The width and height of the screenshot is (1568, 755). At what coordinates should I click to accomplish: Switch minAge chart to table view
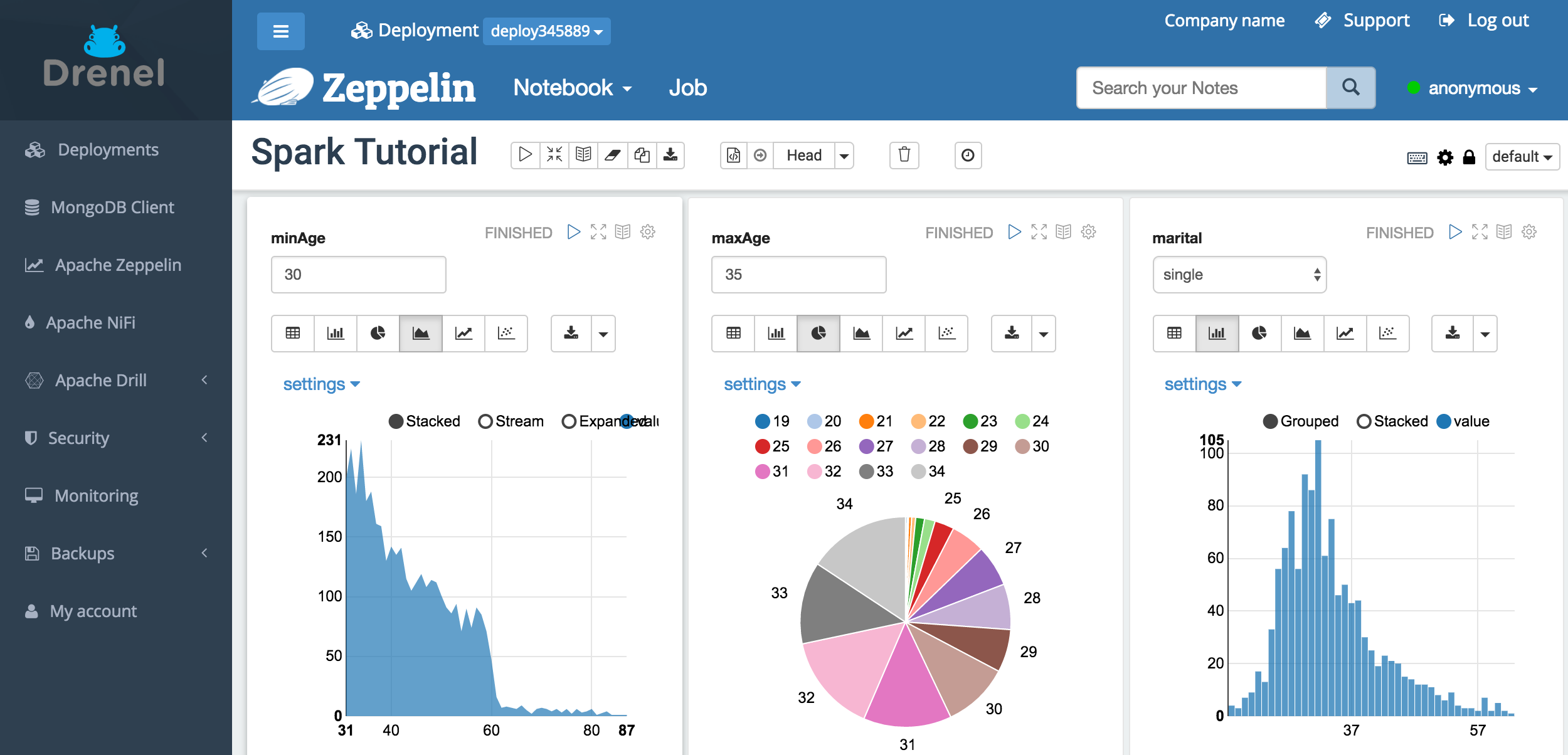[293, 333]
